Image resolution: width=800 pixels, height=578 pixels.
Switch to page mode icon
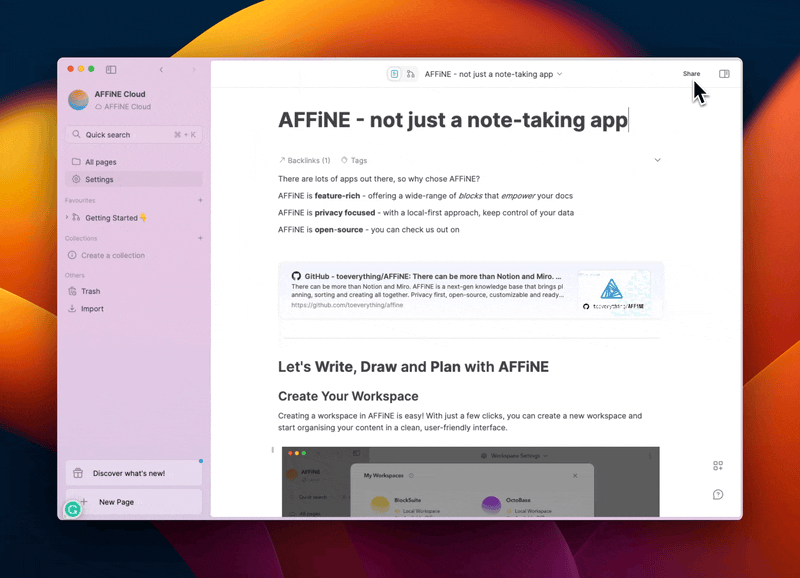(x=394, y=74)
